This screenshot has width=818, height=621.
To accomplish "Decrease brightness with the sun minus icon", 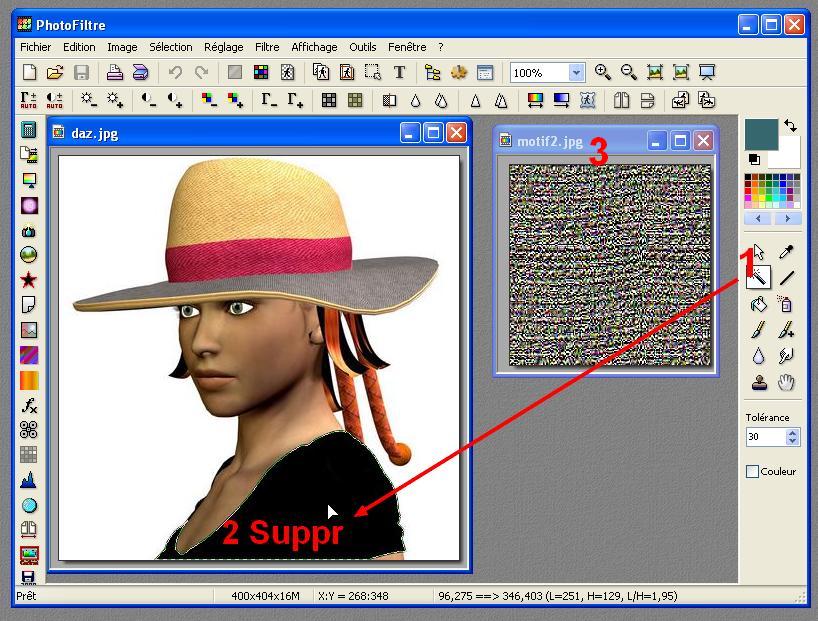I will point(88,100).
